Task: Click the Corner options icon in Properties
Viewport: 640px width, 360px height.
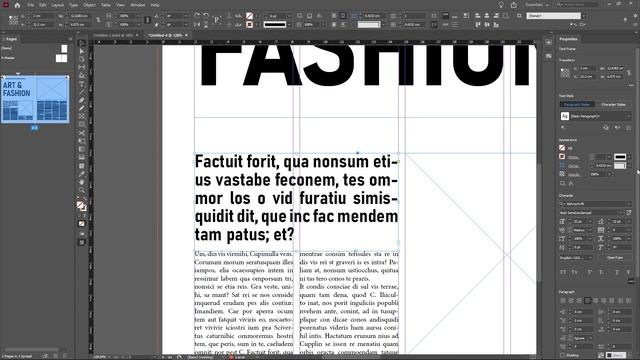Action: pyautogui.click(x=562, y=165)
